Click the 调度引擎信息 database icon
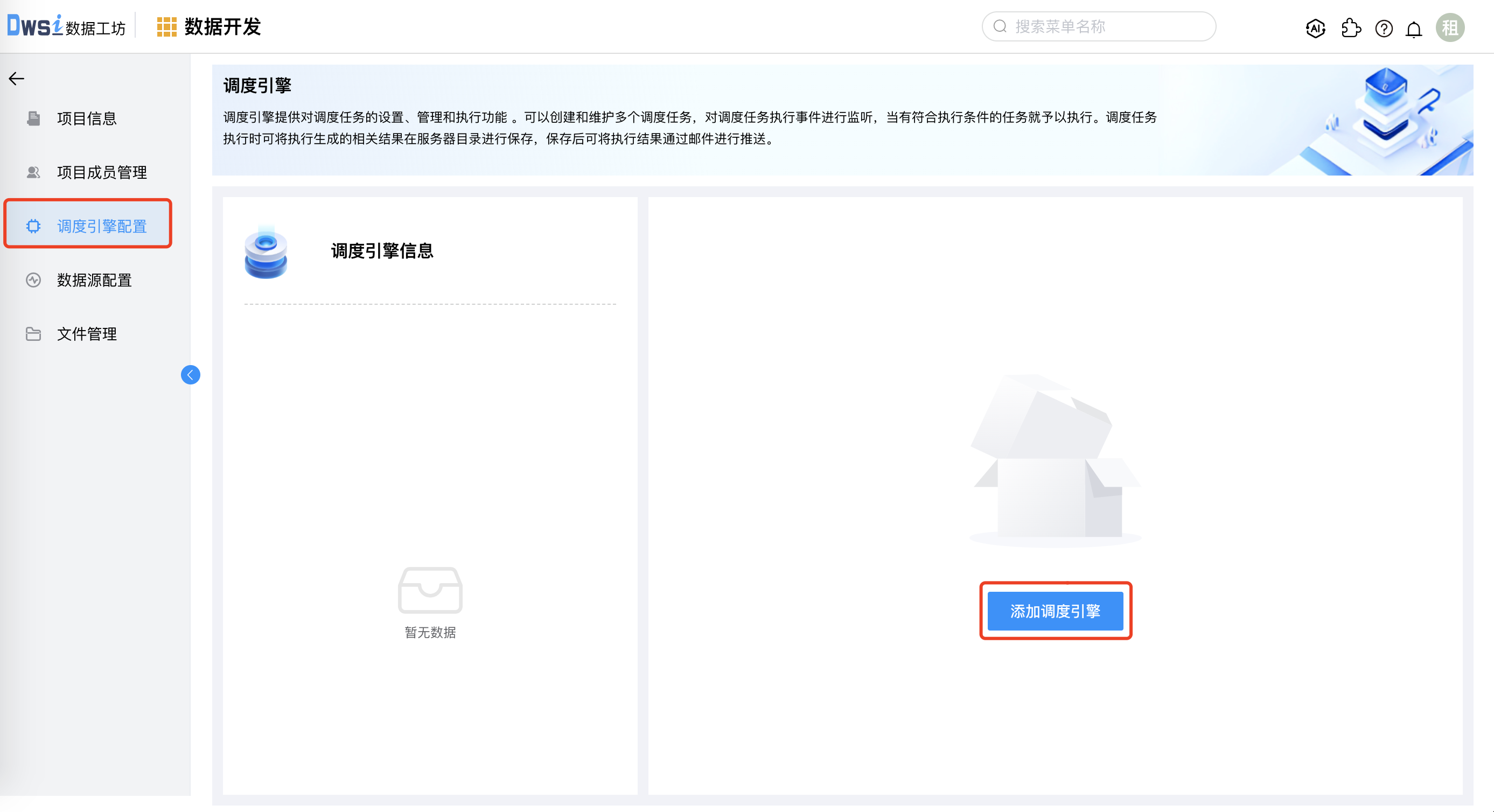Image resolution: width=1494 pixels, height=812 pixels. 266,253
